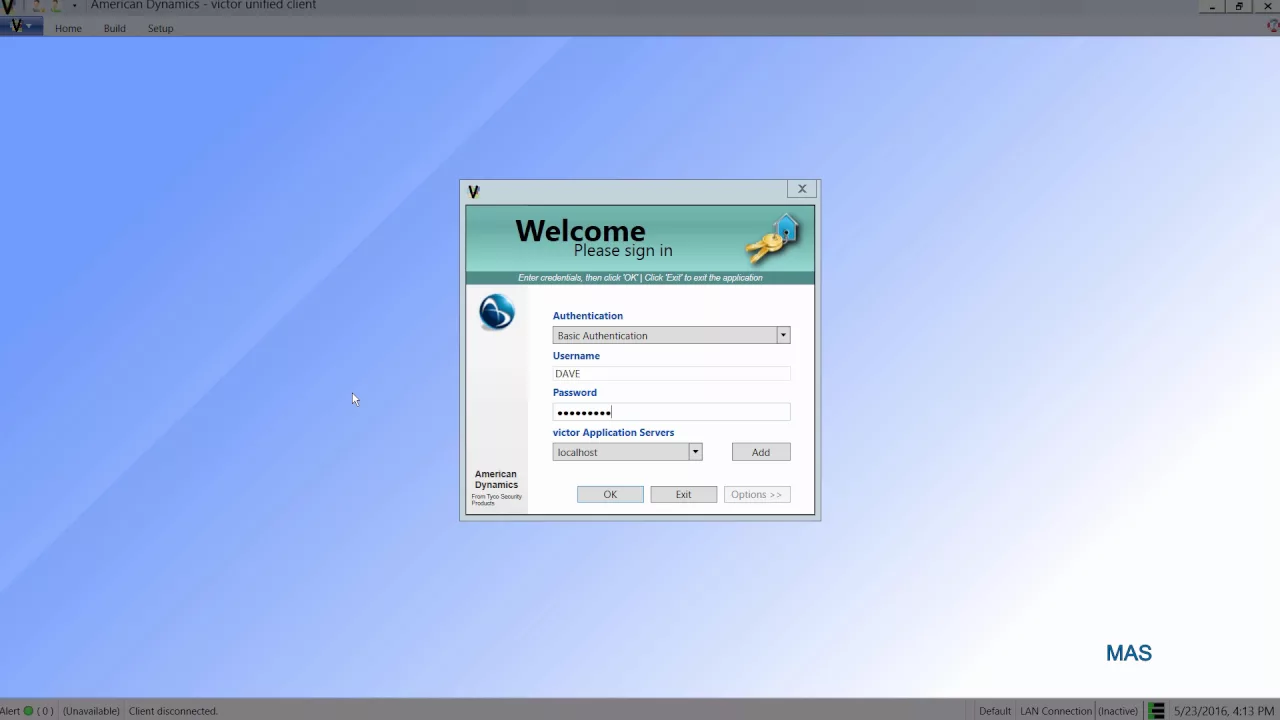This screenshot has height=720, width=1280.
Task: Open the localhost server dropdown
Action: 627,452
